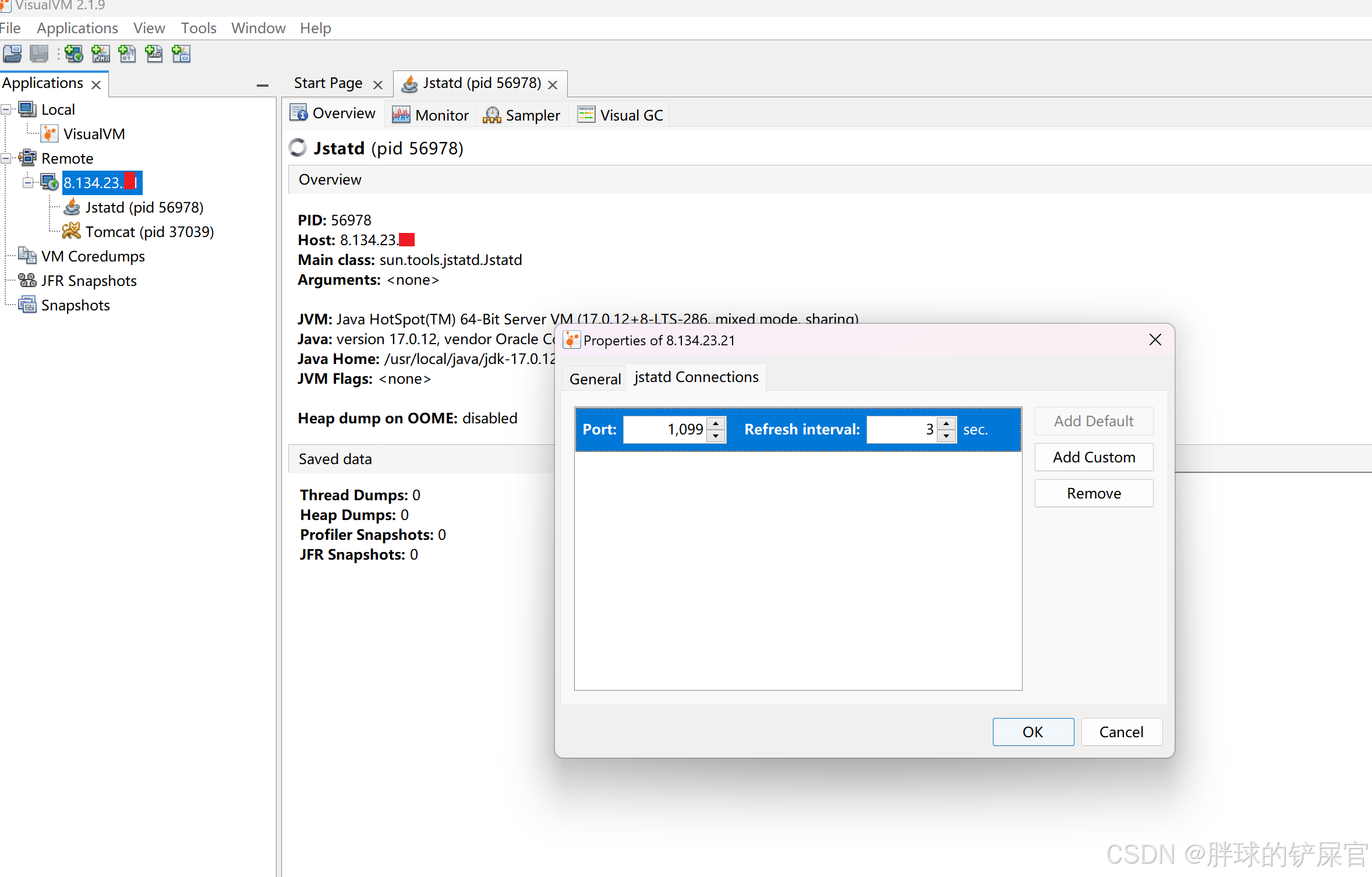Click the Add Application Snapshot toolbar icon
The width and height of the screenshot is (1372, 877).
pyautogui.click(x=181, y=54)
